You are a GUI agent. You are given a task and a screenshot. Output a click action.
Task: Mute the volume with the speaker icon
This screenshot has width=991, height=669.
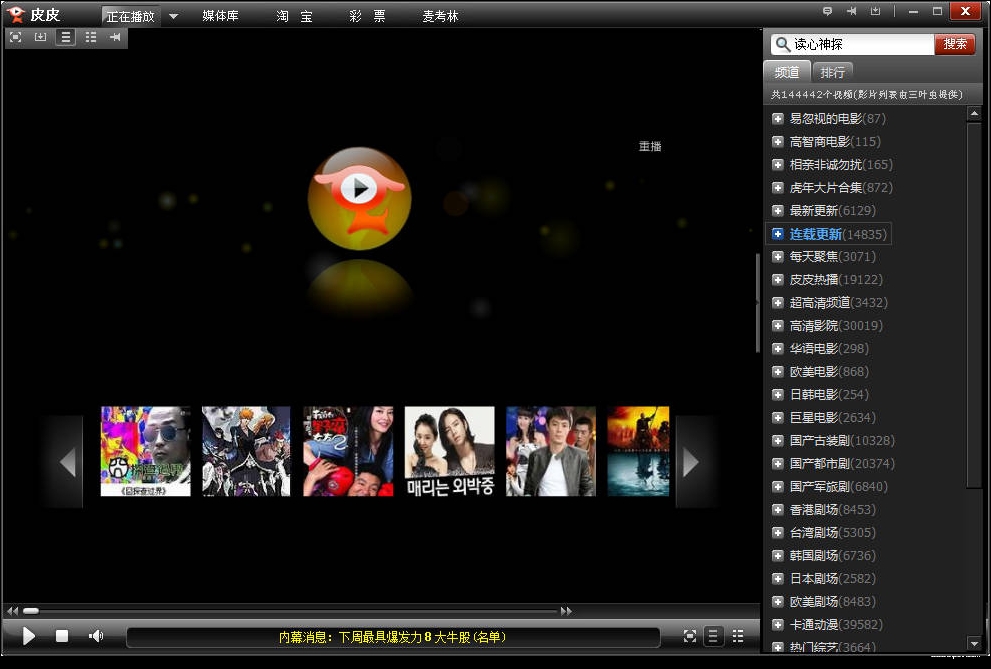point(96,636)
